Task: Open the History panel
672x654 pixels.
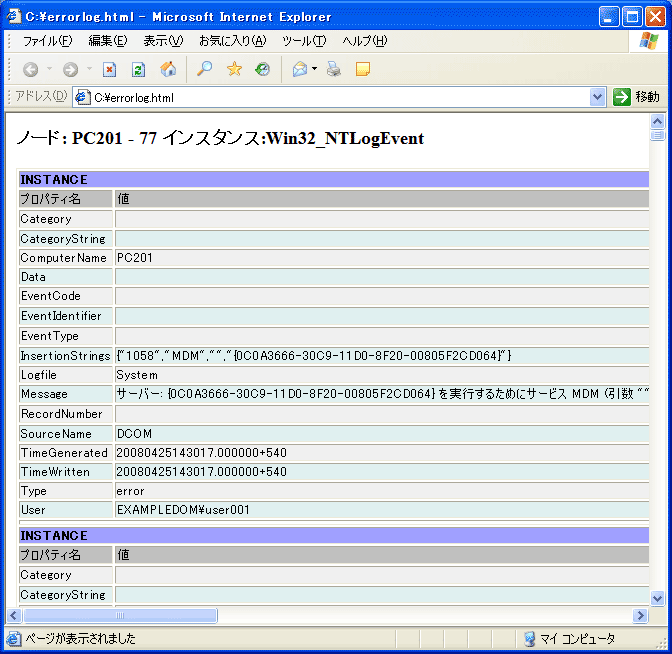Action: click(x=262, y=70)
